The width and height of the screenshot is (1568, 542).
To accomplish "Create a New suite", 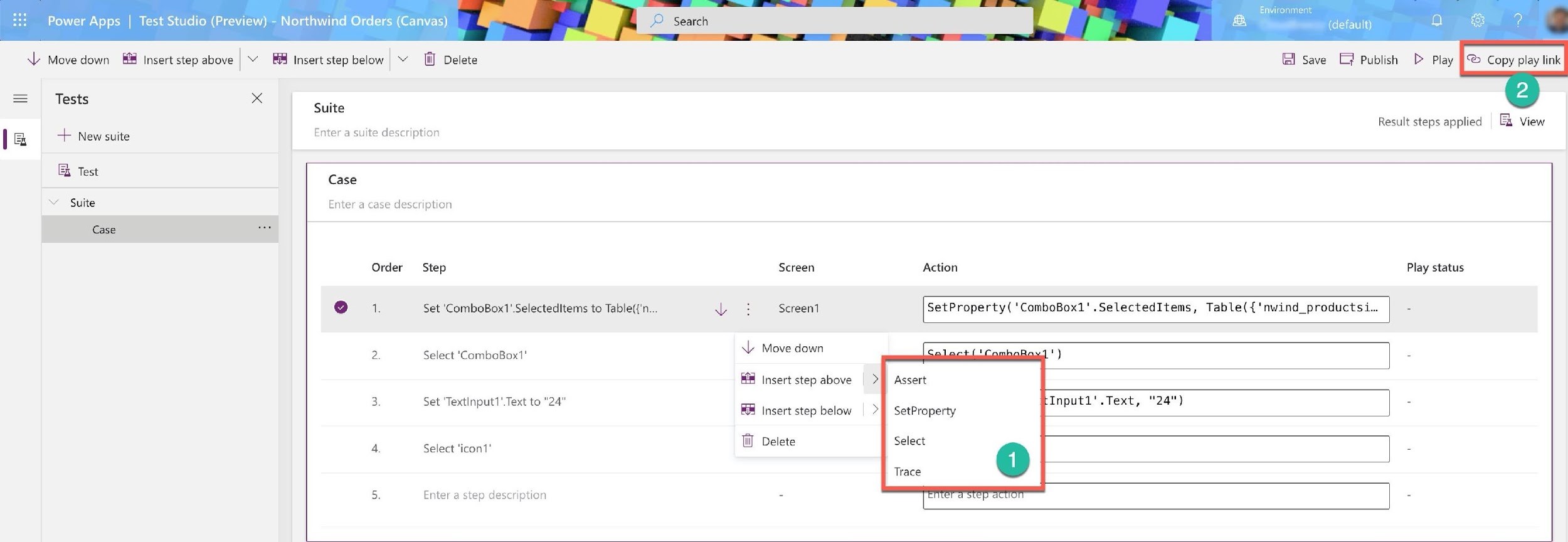I will pos(93,136).
